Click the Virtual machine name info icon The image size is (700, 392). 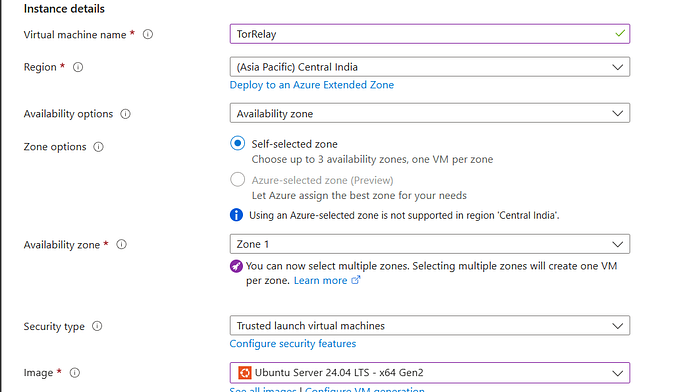tap(148, 34)
